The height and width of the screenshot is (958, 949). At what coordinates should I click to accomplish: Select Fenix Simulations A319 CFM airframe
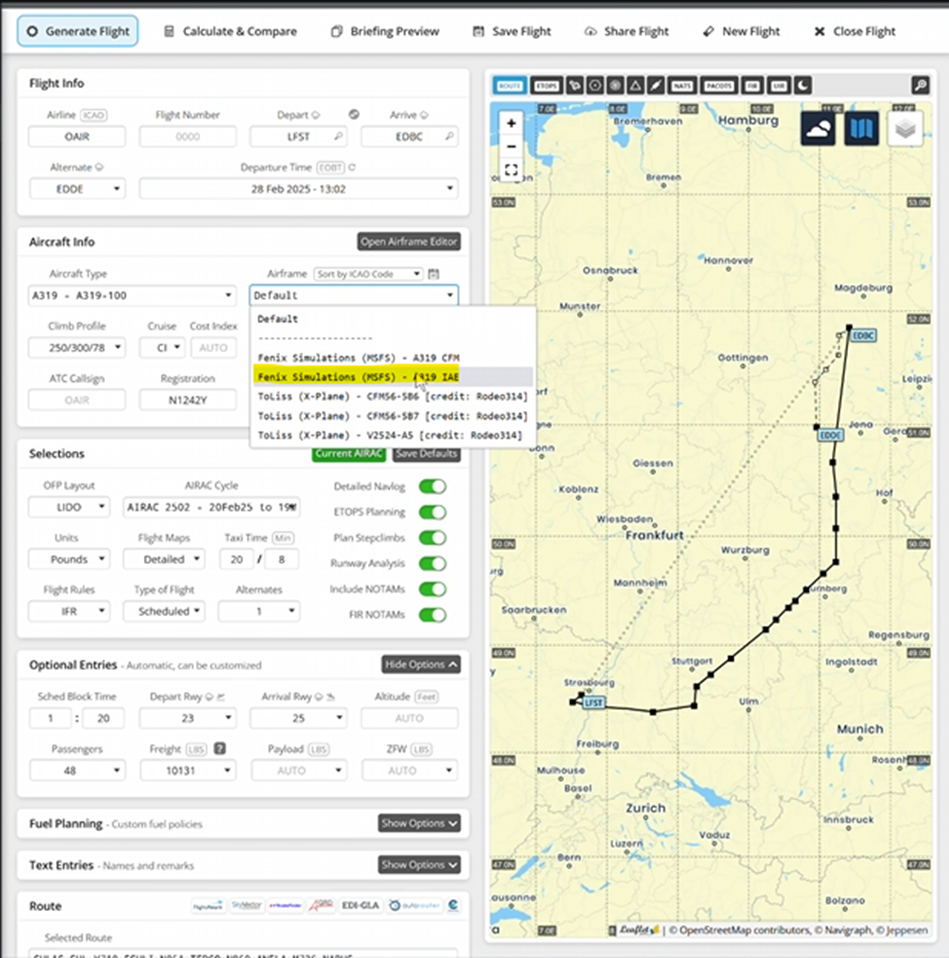pos(393,357)
